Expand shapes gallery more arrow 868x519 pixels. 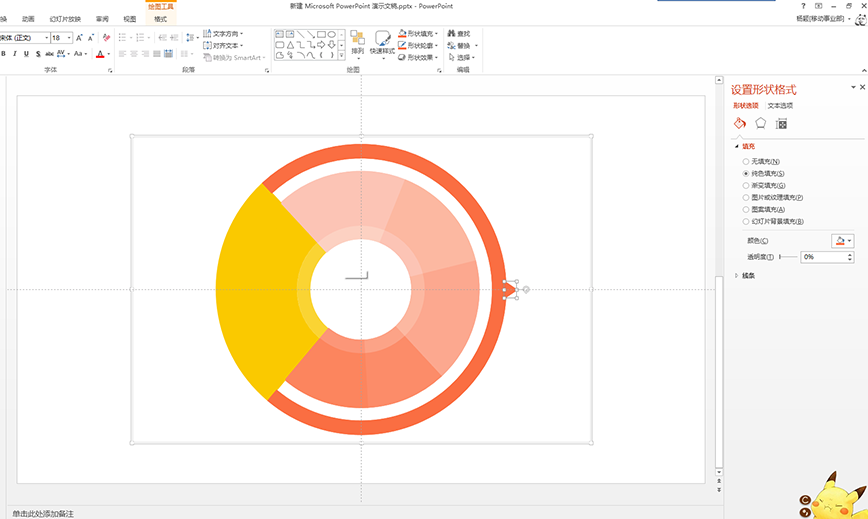pyautogui.click(x=342, y=55)
